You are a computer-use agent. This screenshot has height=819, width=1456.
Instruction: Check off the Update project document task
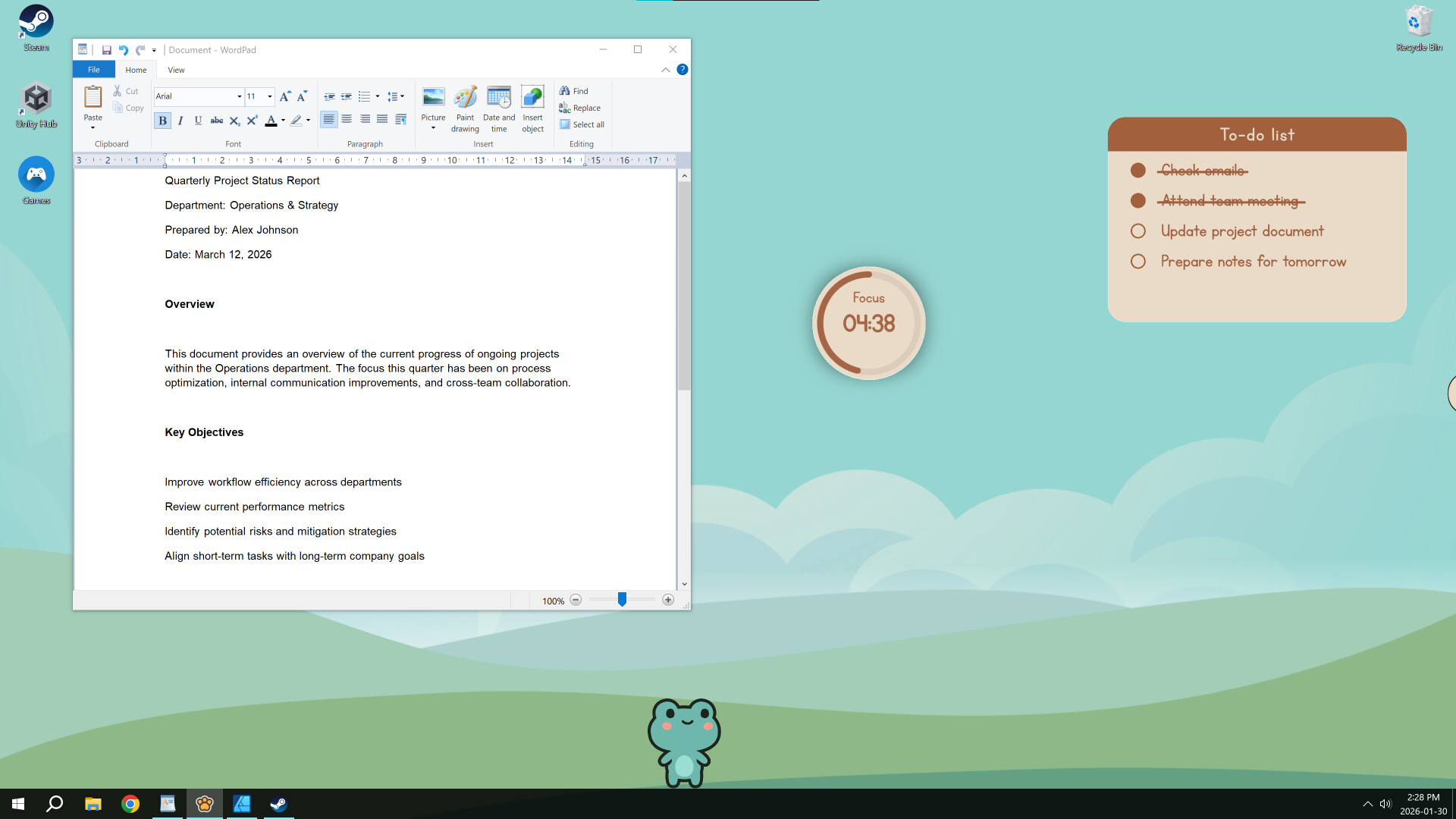tap(1137, 231)
